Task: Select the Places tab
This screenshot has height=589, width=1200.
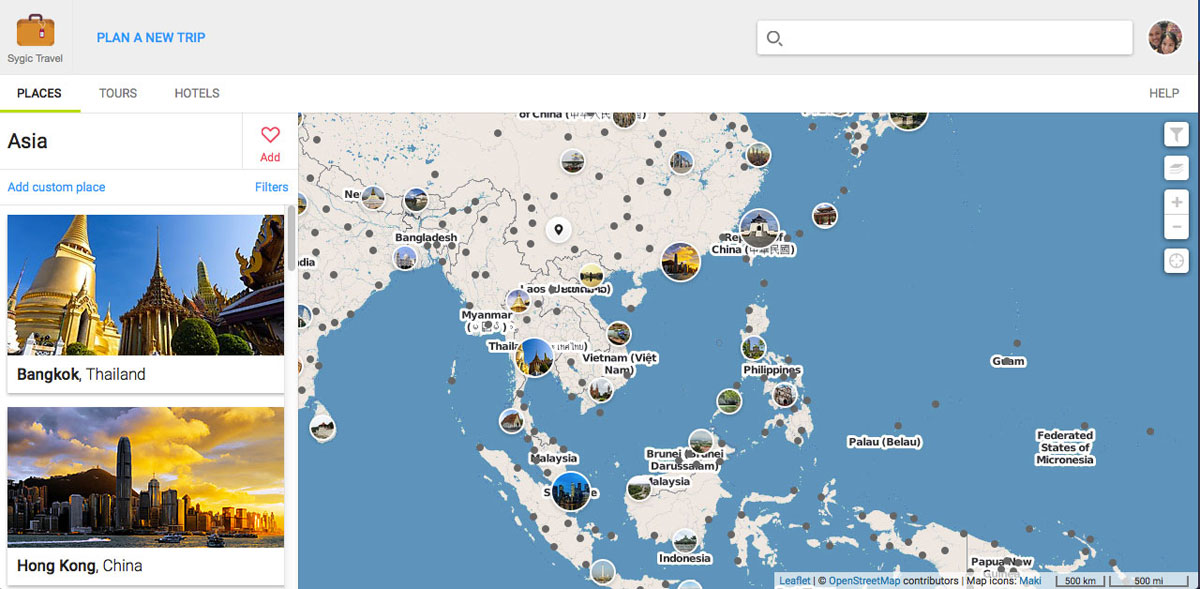Action: point(39,93)
